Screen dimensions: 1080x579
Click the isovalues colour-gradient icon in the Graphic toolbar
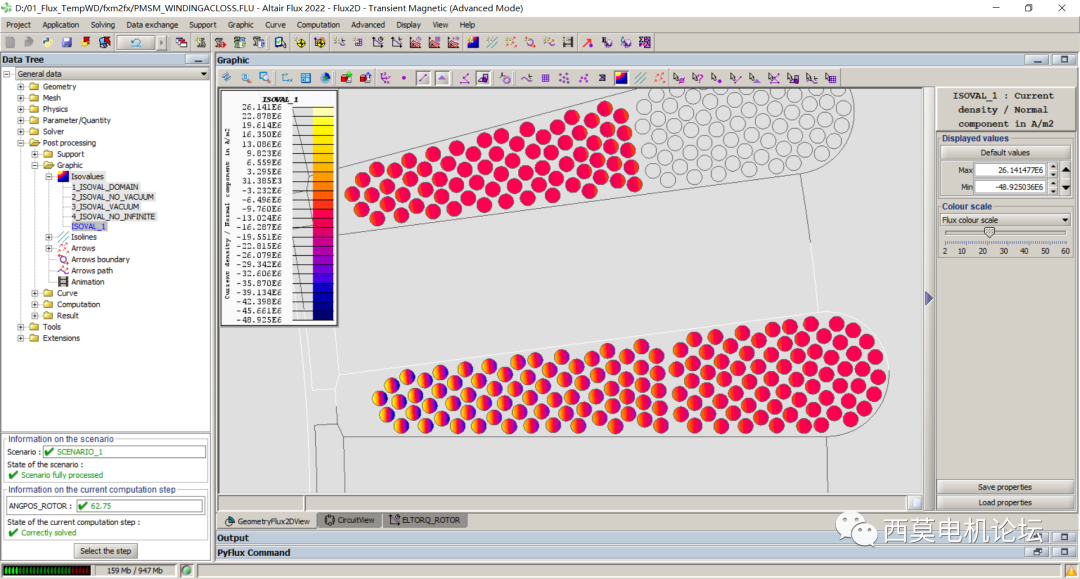pos(621,78)
